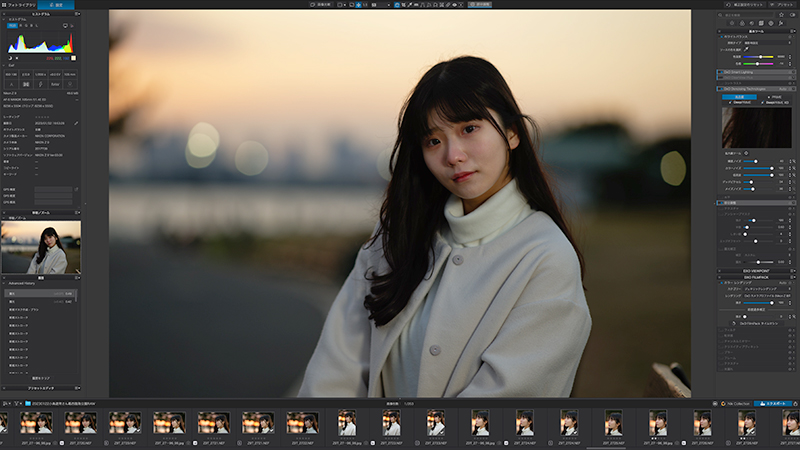Open the 基本ツール palette menu icon
Screen dimensions: 800x450
click(x=793, y=31)
